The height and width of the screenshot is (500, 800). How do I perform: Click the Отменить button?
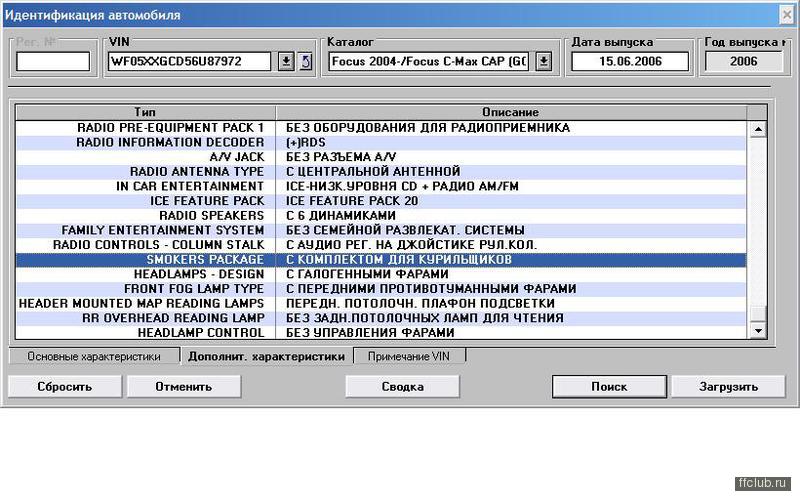(184, 387)
